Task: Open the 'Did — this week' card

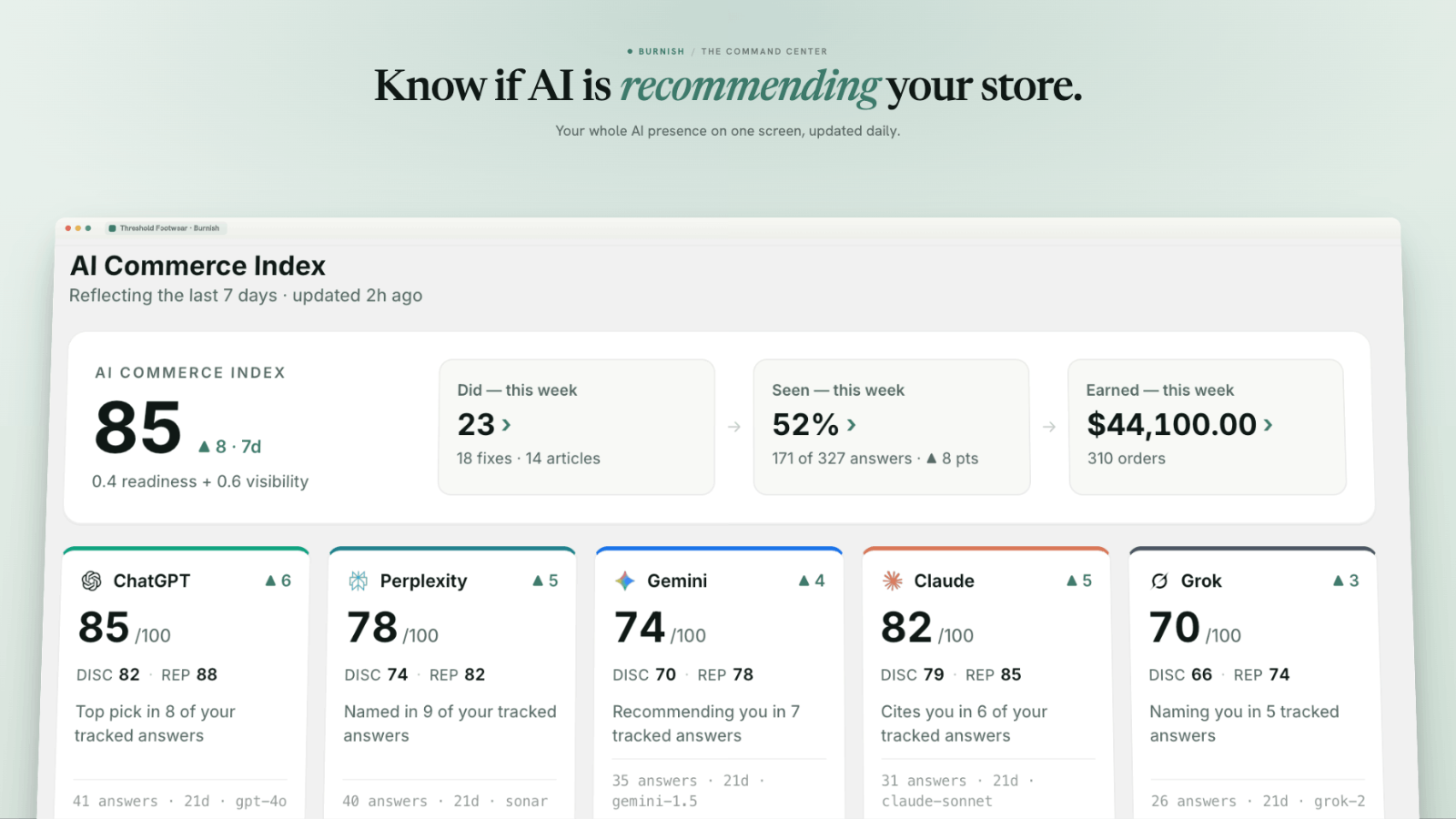Action: point(576,427)
